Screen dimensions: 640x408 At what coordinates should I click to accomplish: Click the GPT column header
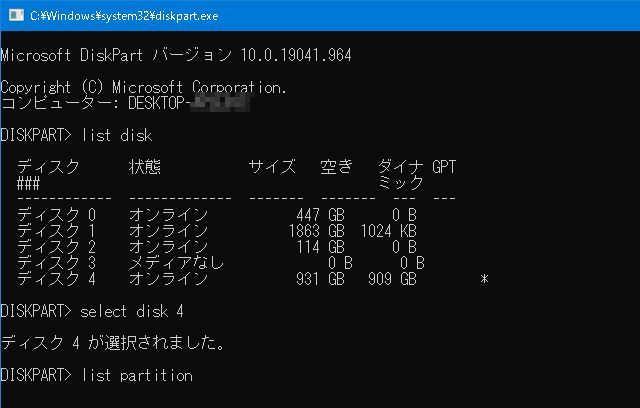coord(443,167)
